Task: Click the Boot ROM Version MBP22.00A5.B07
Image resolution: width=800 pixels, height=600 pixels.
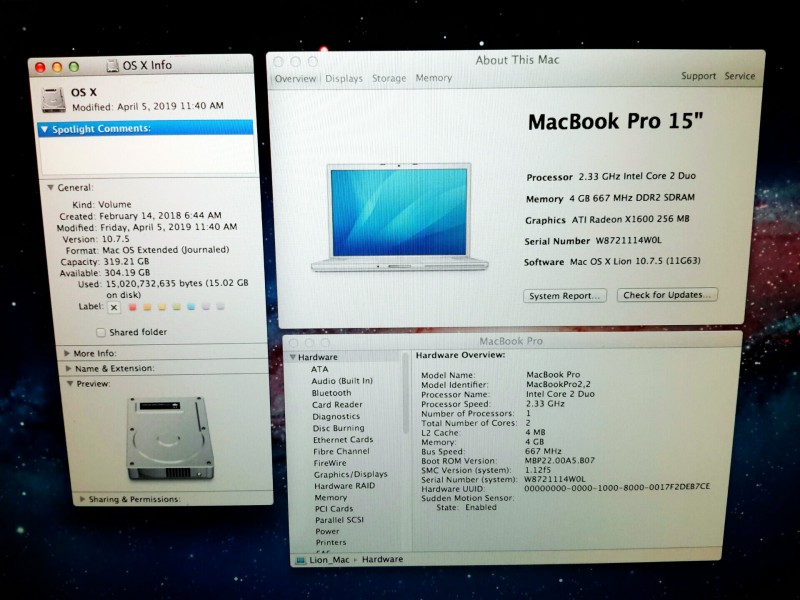Action: [x=560, y=461]
